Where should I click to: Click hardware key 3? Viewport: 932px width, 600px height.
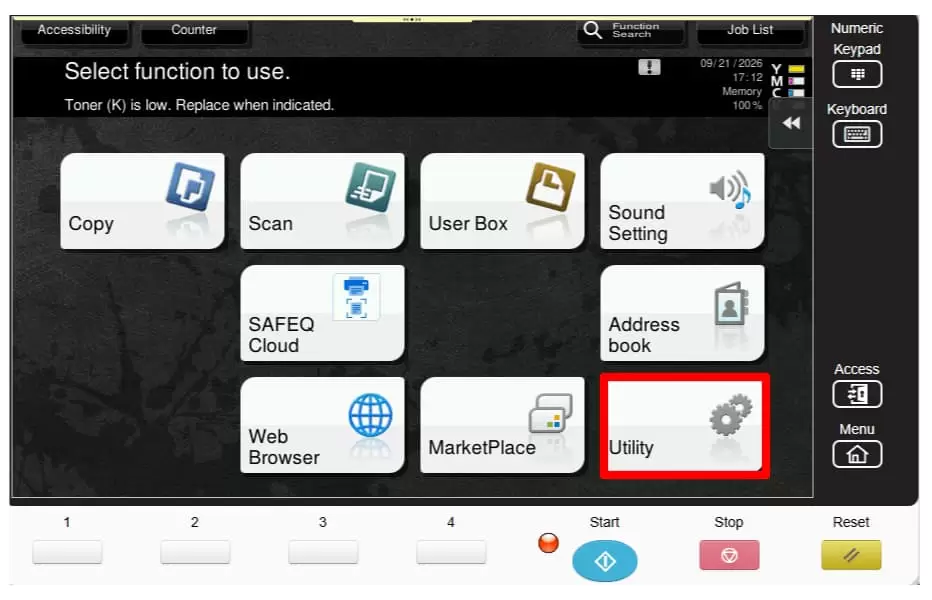tap(323, 552)
